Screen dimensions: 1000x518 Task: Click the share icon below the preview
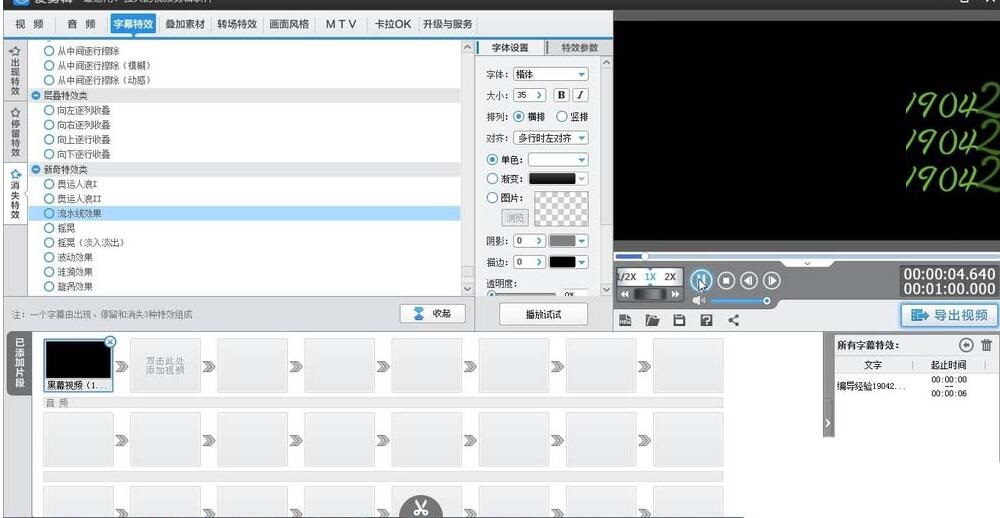pos(733,320)
